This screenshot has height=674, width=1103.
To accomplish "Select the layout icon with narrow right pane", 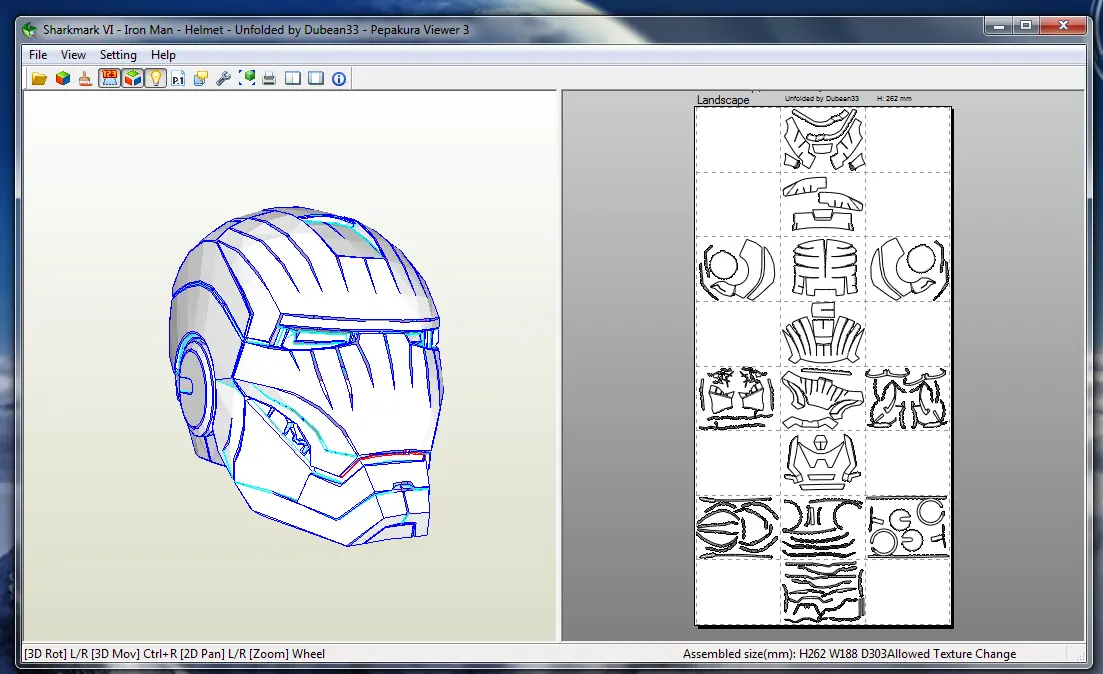I will pyautogui.click(x=316, y=79).
